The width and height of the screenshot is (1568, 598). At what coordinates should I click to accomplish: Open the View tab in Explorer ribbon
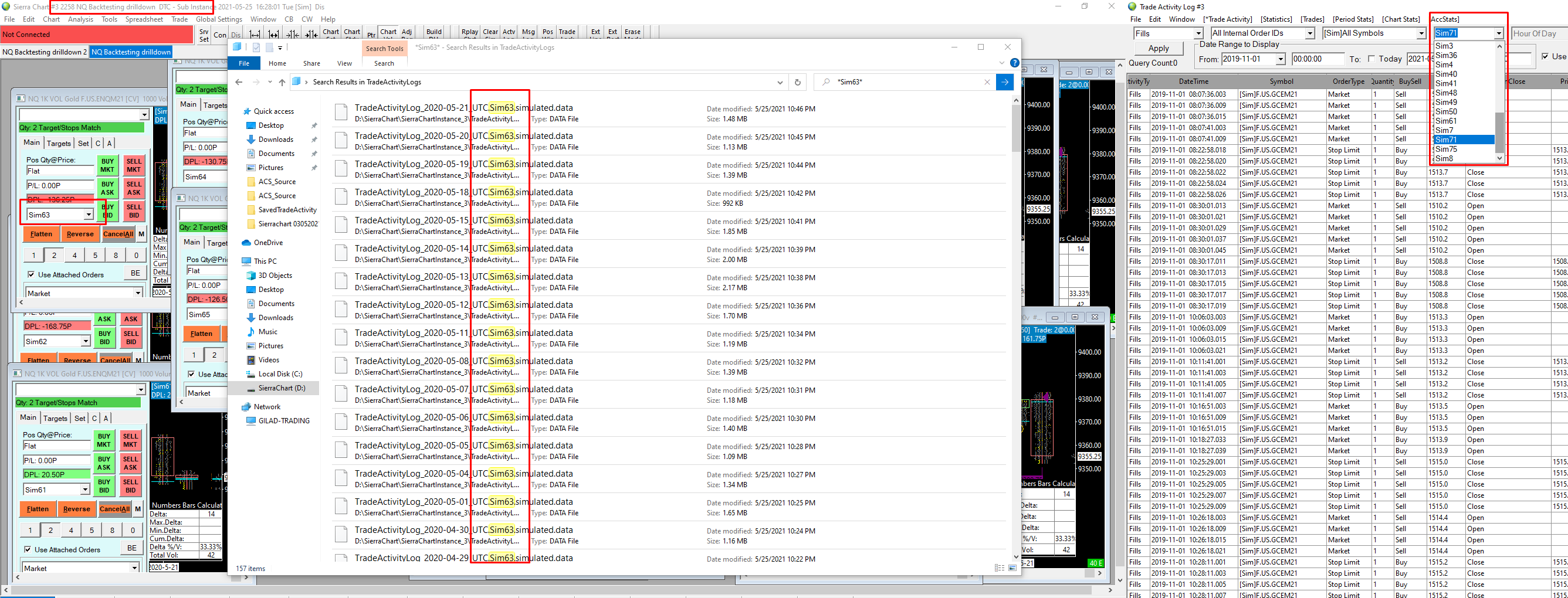(344, 63)
